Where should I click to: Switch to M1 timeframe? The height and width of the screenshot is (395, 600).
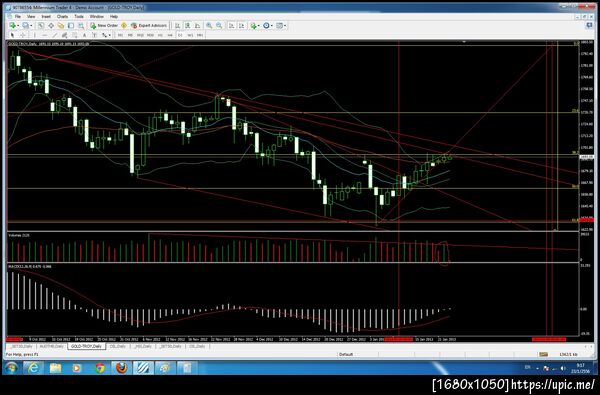coord(120,35)
